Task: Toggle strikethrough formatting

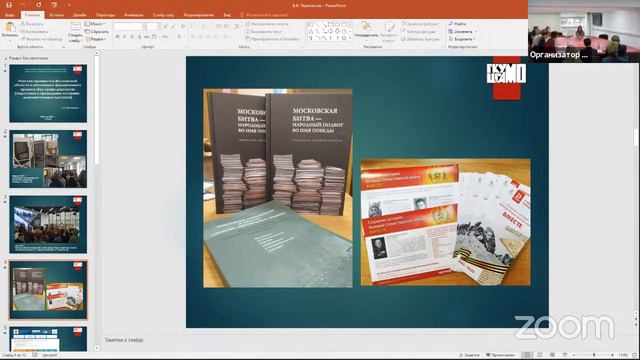Action: 146,37
